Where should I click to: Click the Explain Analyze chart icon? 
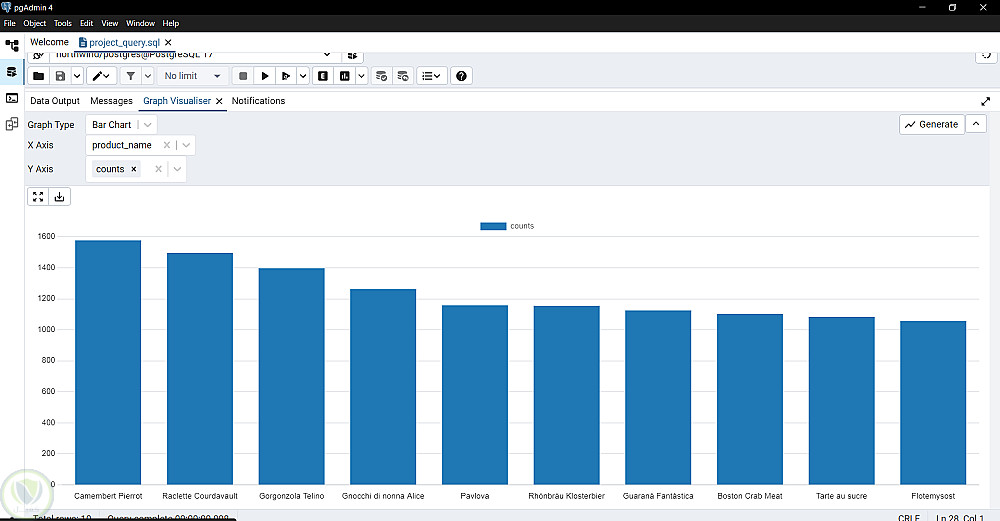point(345,76)
